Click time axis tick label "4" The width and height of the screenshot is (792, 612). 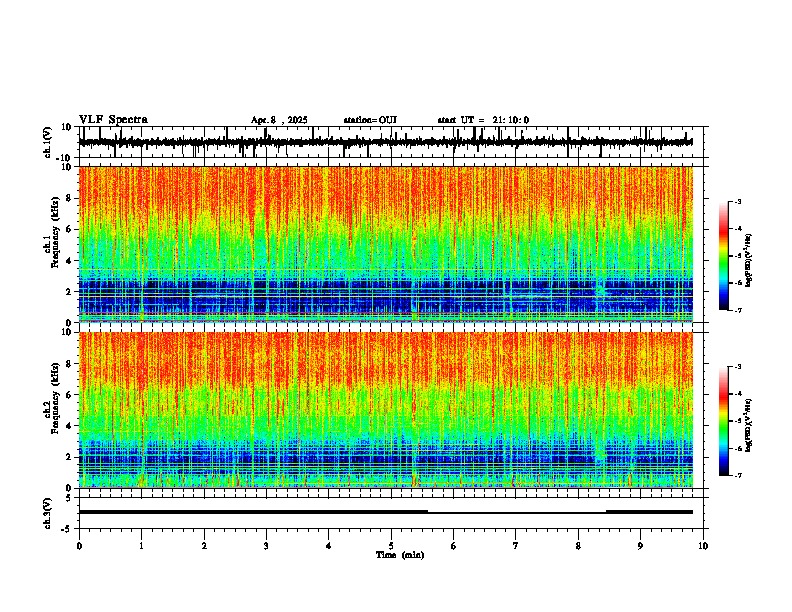[x=329, y=546]
